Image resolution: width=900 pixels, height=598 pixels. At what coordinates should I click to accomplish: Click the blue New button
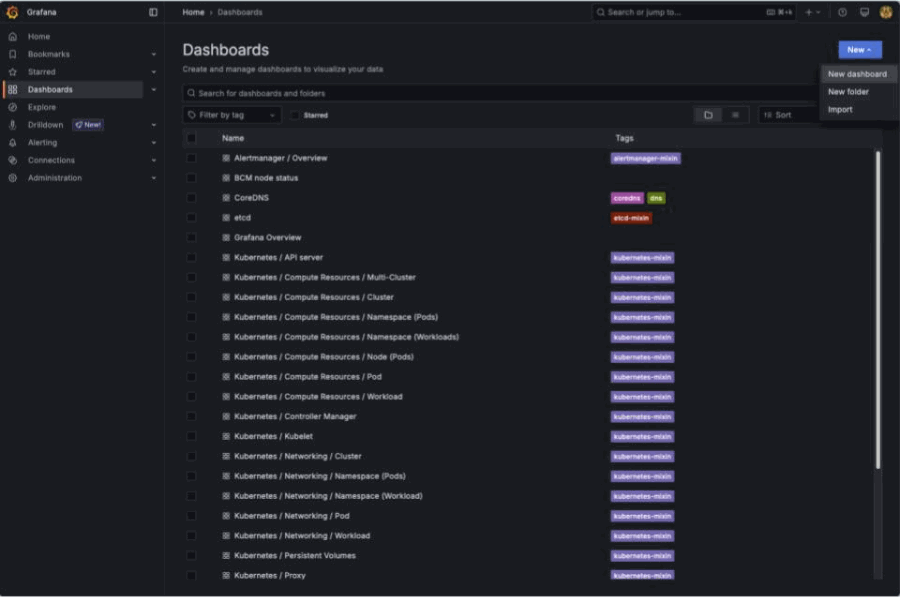pyautogui.click(x=859, y=50)
